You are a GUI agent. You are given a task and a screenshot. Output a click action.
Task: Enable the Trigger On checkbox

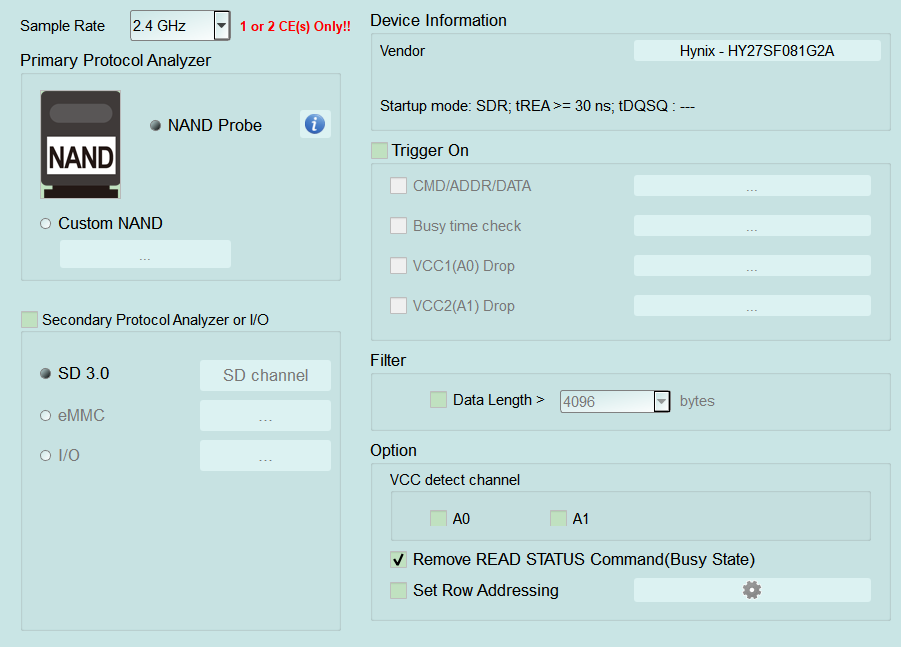379,151
